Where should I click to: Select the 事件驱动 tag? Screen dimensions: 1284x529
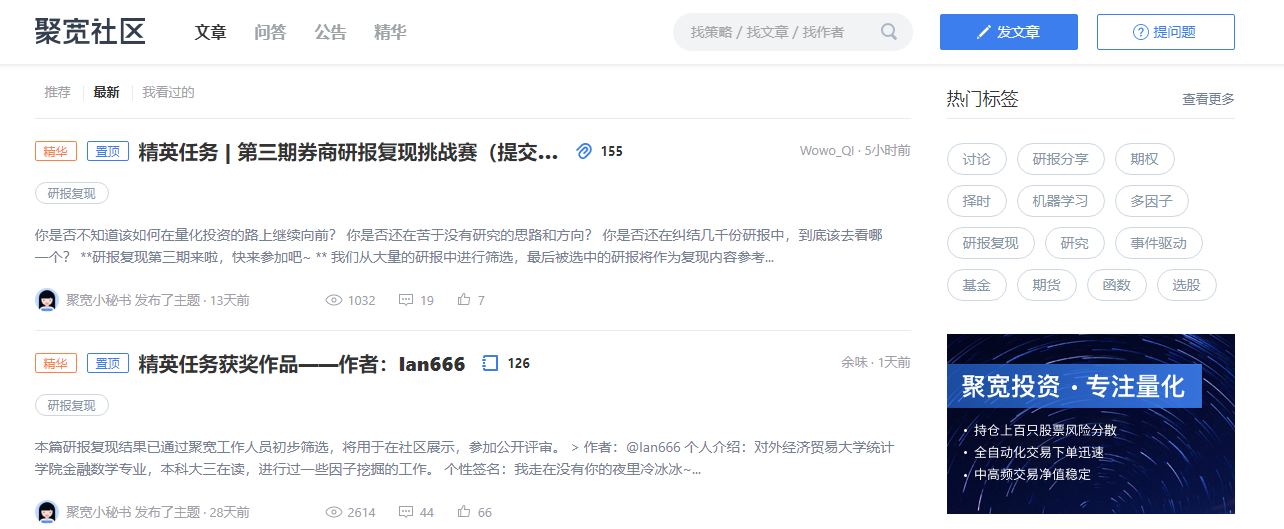(x=1158, y=243)
